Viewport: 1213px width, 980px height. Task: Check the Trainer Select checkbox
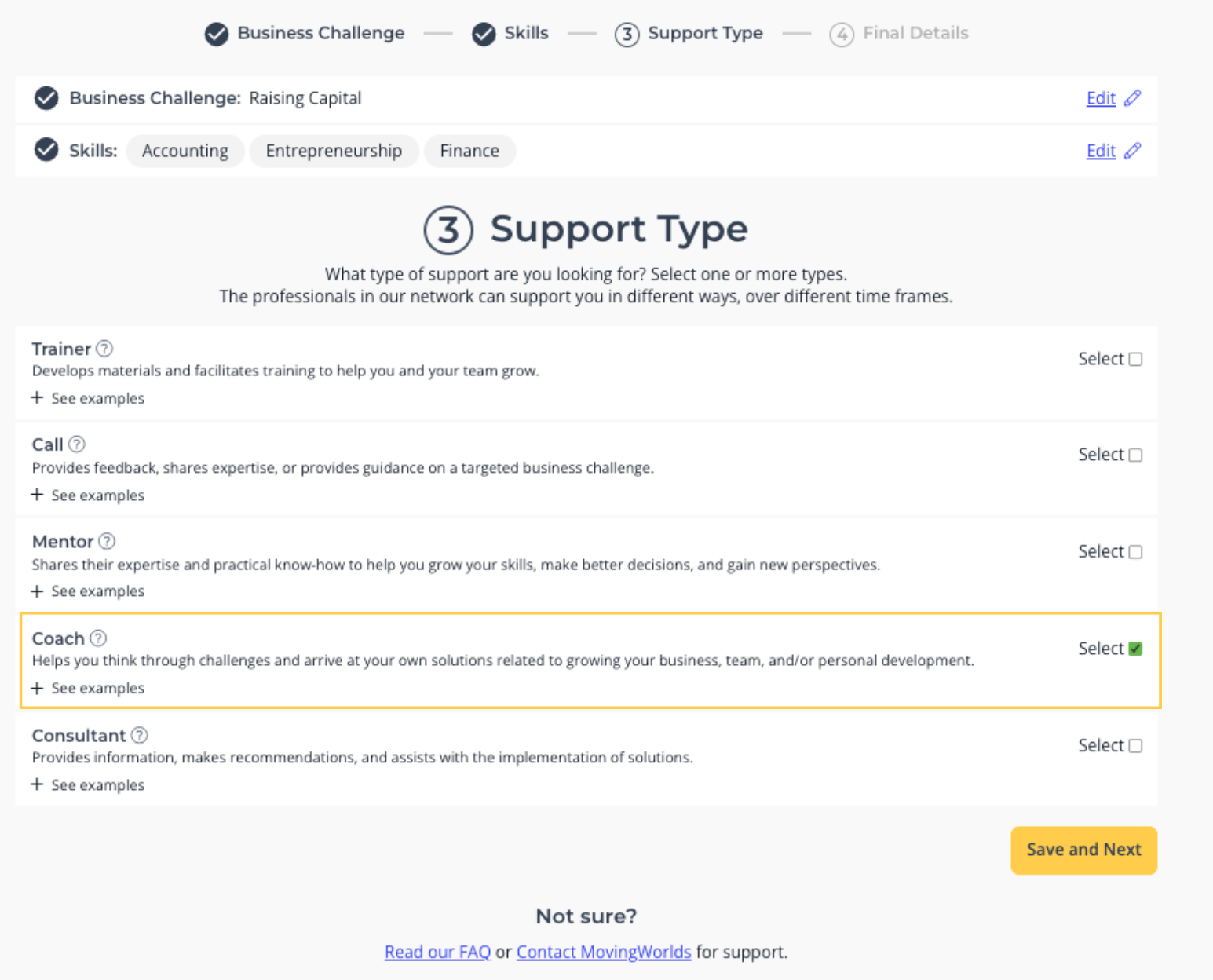tap(1135, 359)
